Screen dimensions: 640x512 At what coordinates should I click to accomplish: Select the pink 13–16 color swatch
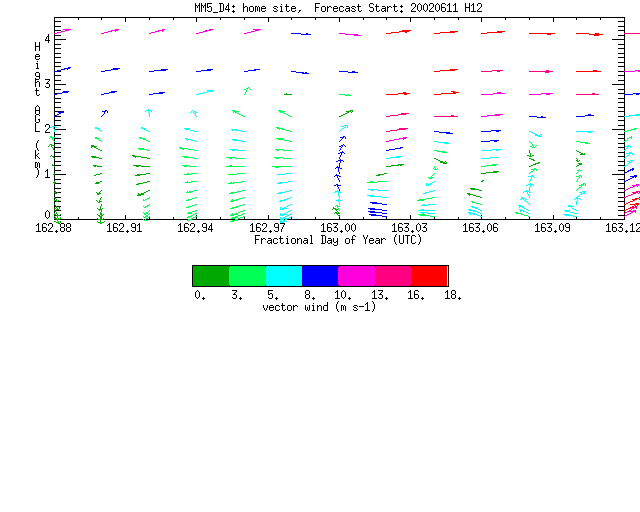(x=393, y=276)
